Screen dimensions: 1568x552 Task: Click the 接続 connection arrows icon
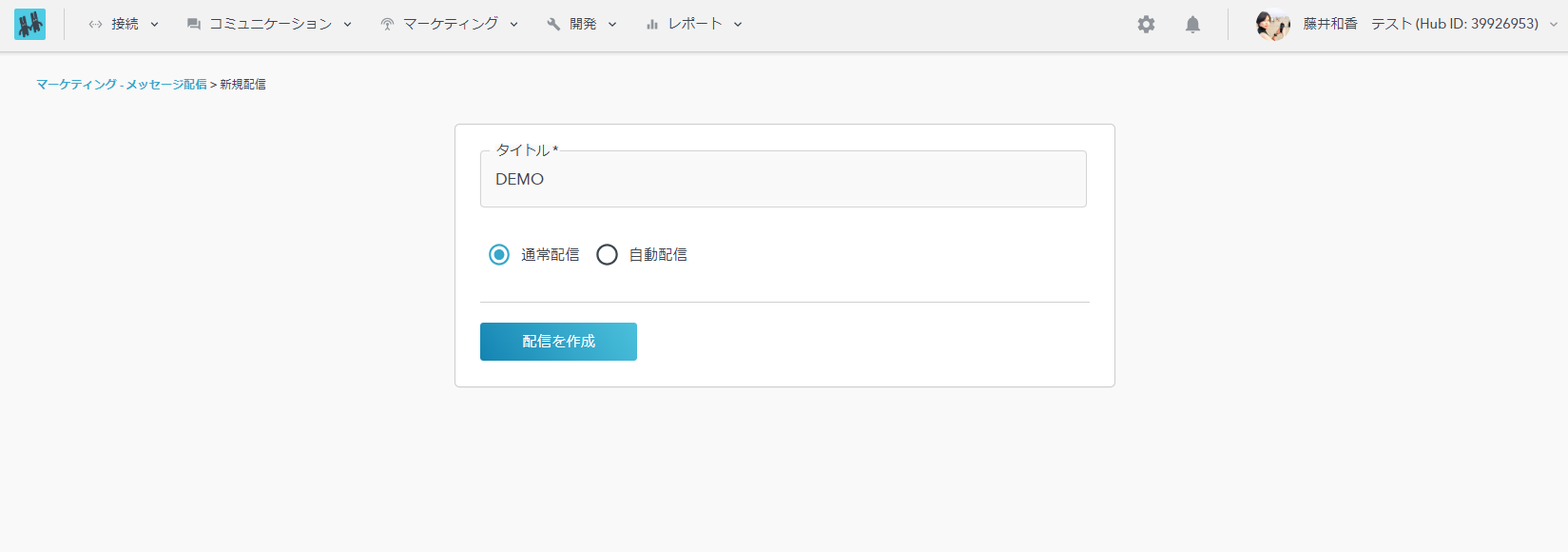[95, 25]
